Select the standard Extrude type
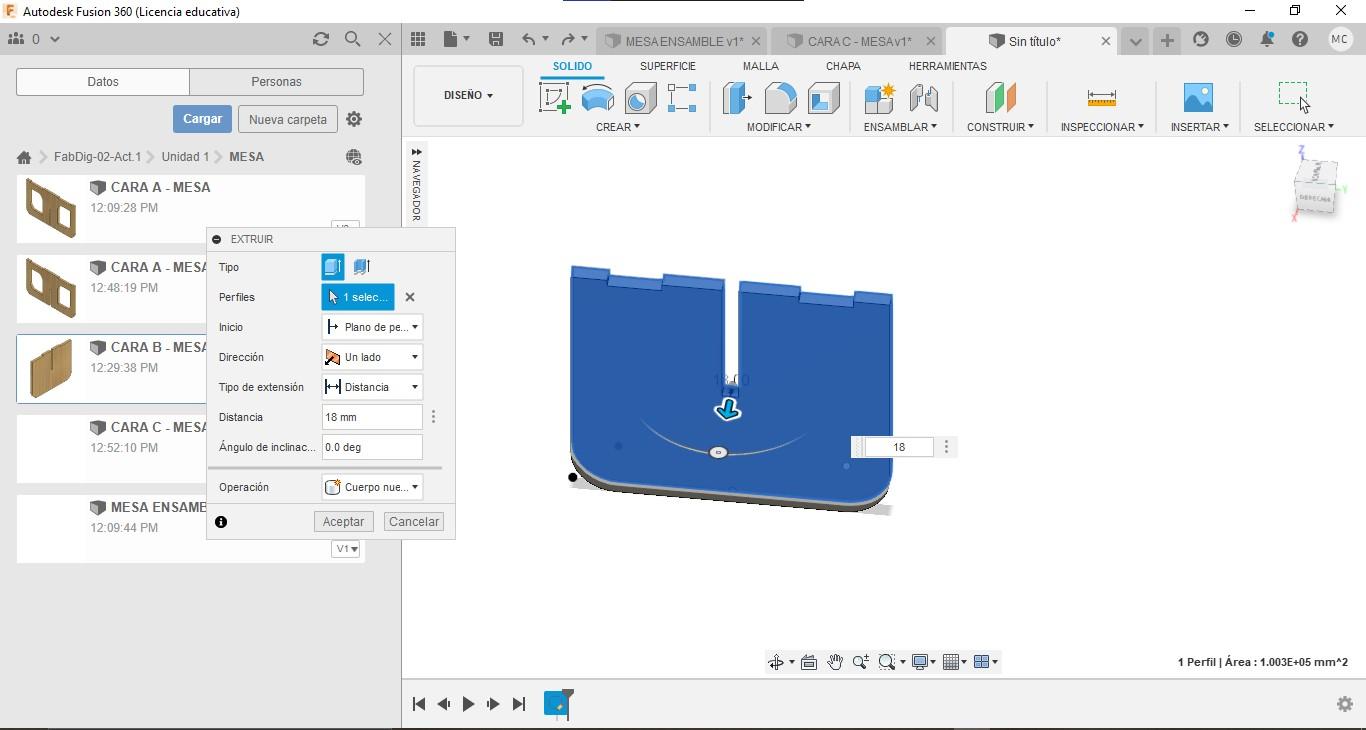 333,267
